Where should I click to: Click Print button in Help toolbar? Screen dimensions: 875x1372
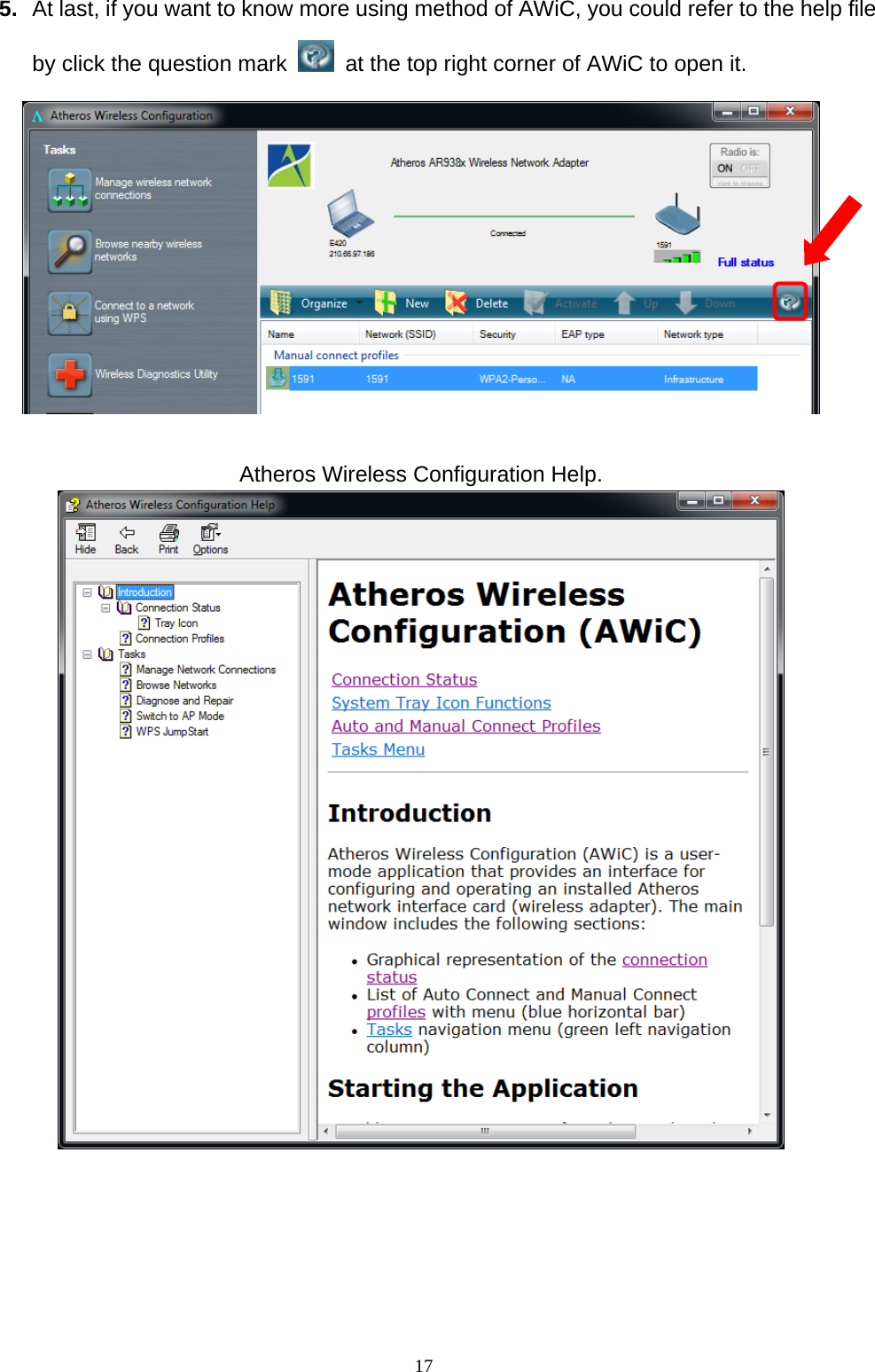168,538
